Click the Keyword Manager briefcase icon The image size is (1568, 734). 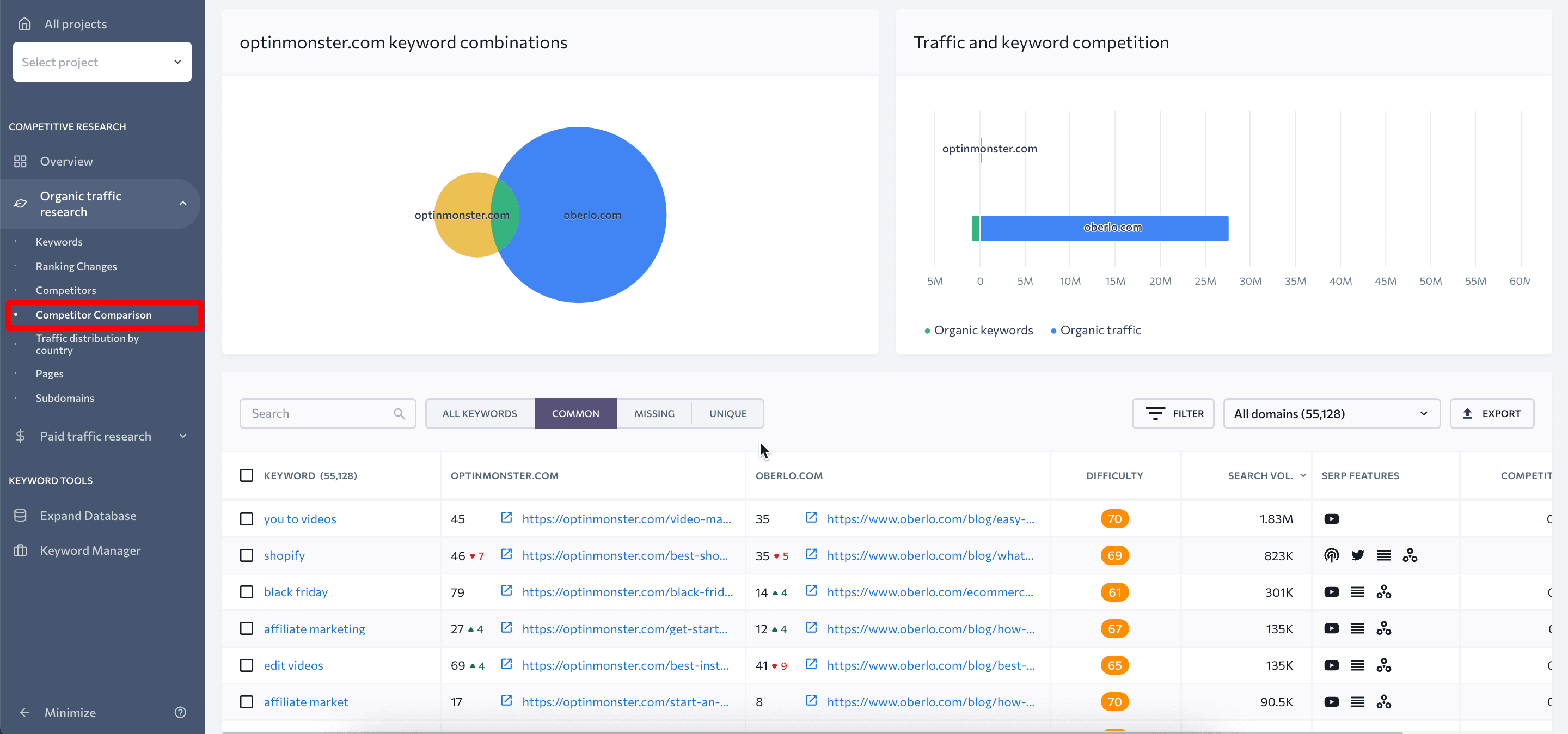coord(20,550)
